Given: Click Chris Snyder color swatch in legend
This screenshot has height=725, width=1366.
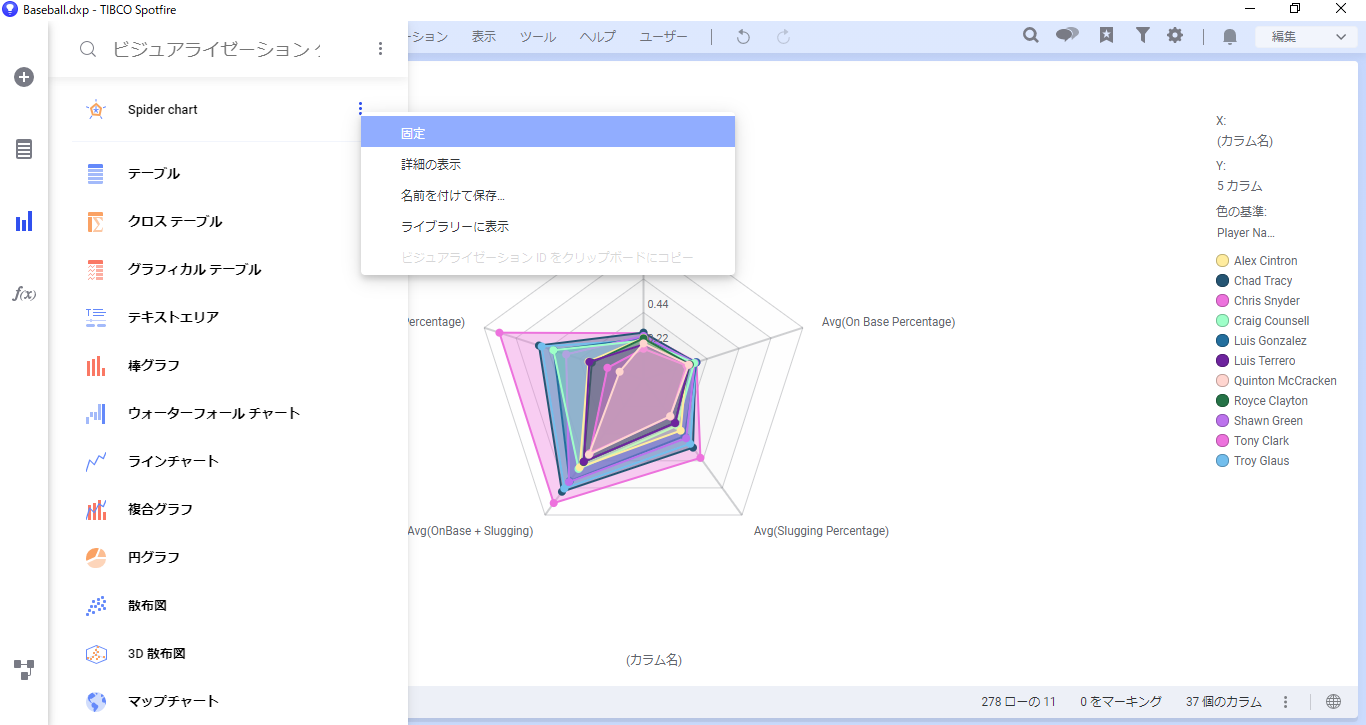Looking at the screenshot, I should pos(1222,301).
